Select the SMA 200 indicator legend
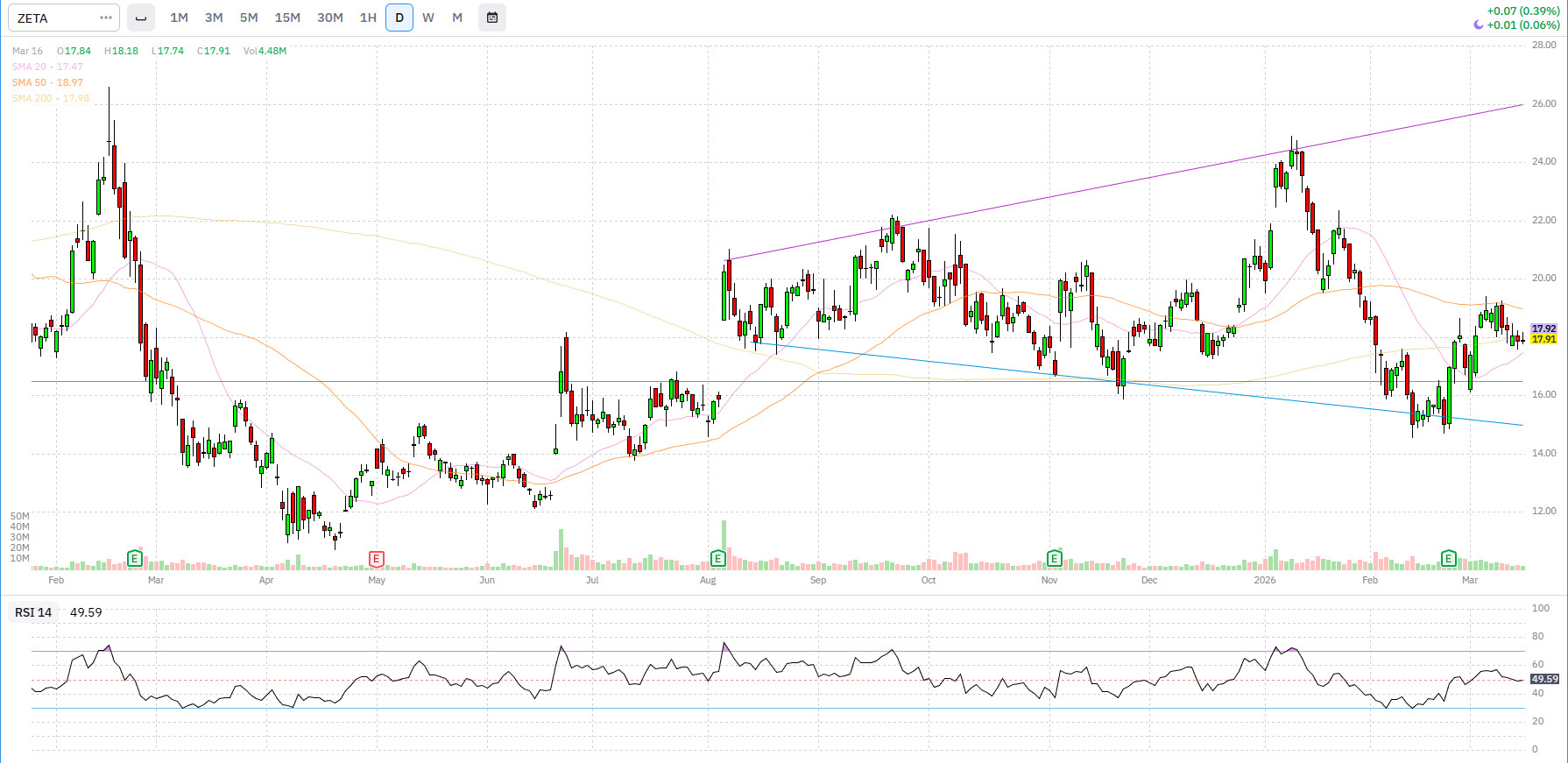This screenshot has height=763, width=1568. coord(50,98)
